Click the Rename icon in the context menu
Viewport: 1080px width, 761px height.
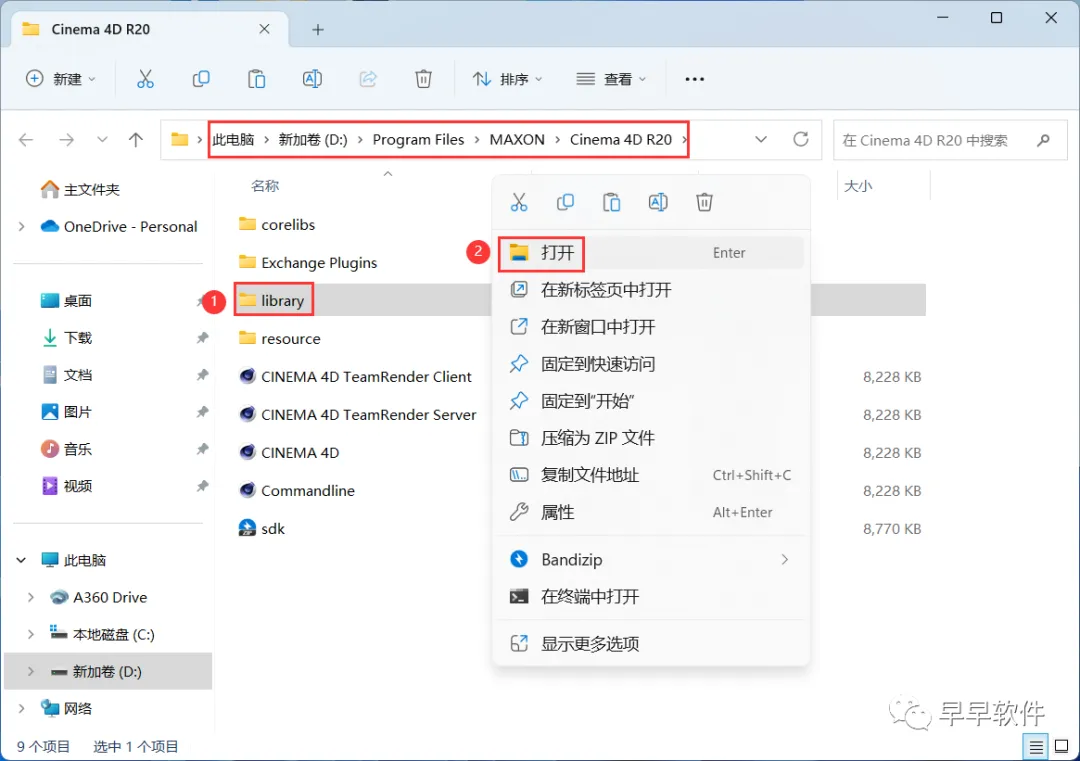[658, 202]
